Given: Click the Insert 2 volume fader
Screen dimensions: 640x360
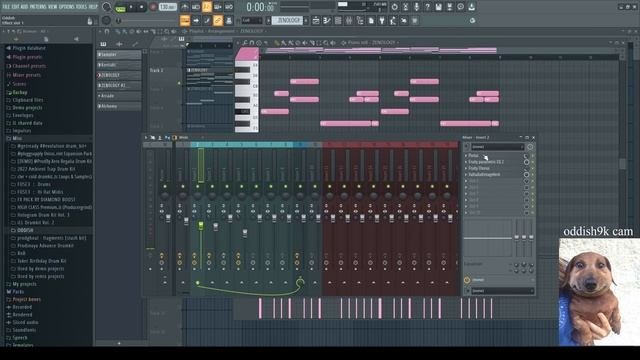Looking at the screenshot, I should pos(201,225).
